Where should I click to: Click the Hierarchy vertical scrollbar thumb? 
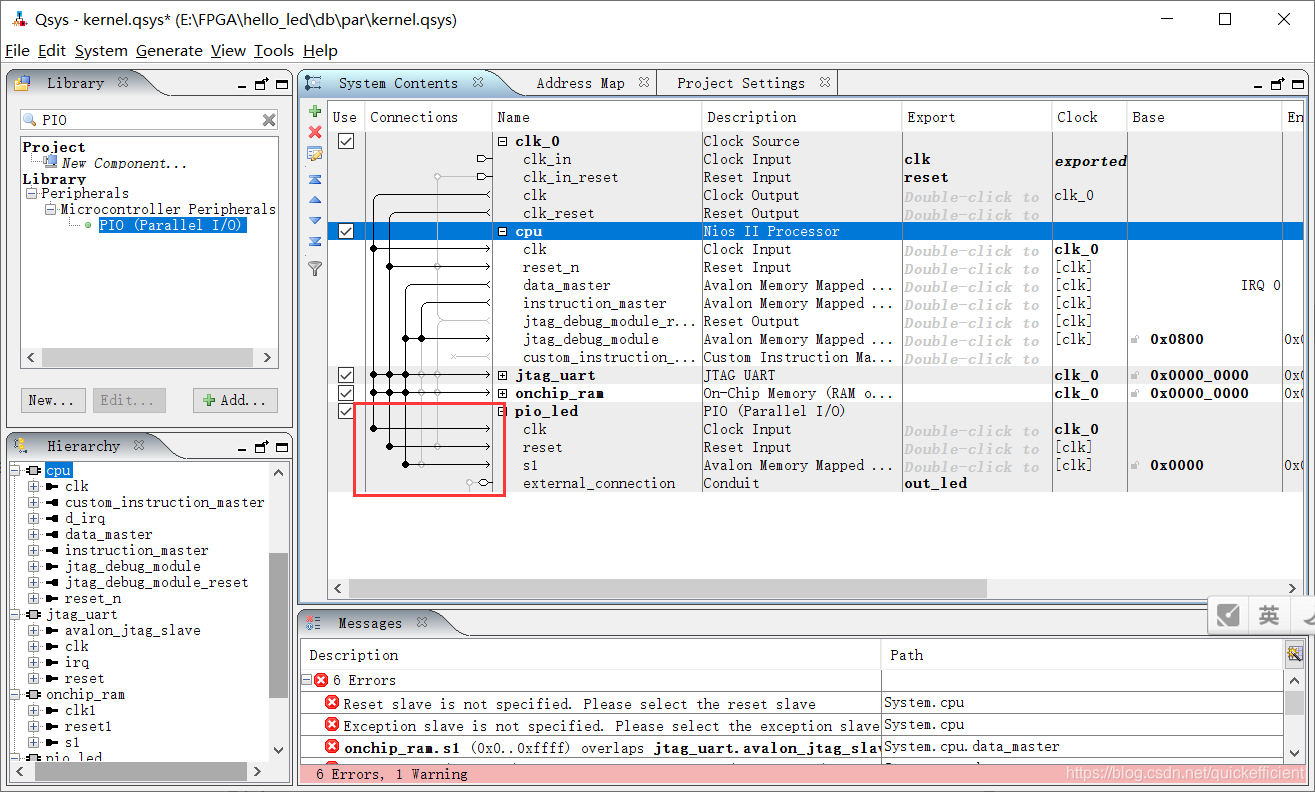pyautogui.click(x=279, y=624)
